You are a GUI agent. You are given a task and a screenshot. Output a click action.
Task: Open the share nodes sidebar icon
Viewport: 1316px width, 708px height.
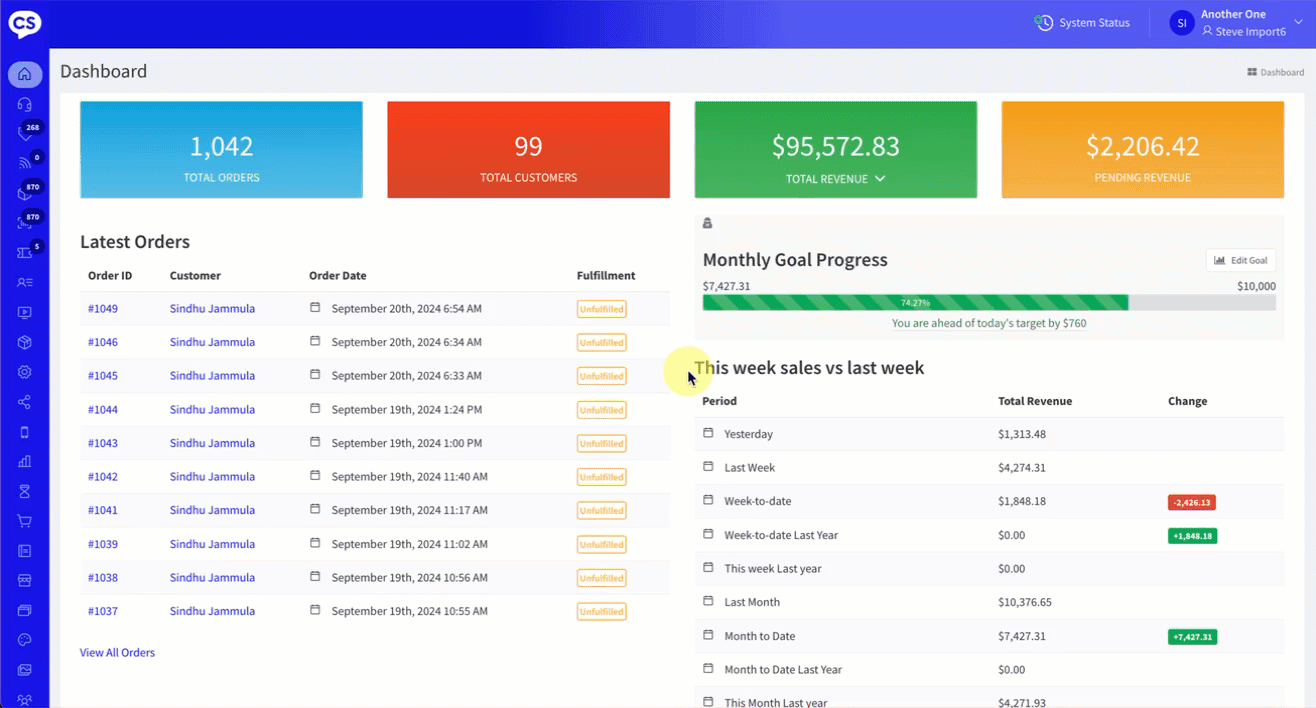pos(24,402)
